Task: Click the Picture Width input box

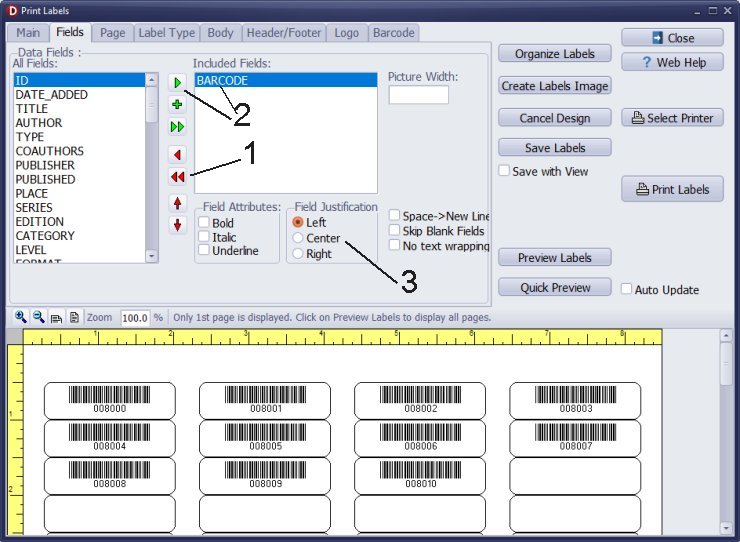Action: pos(418,95)
